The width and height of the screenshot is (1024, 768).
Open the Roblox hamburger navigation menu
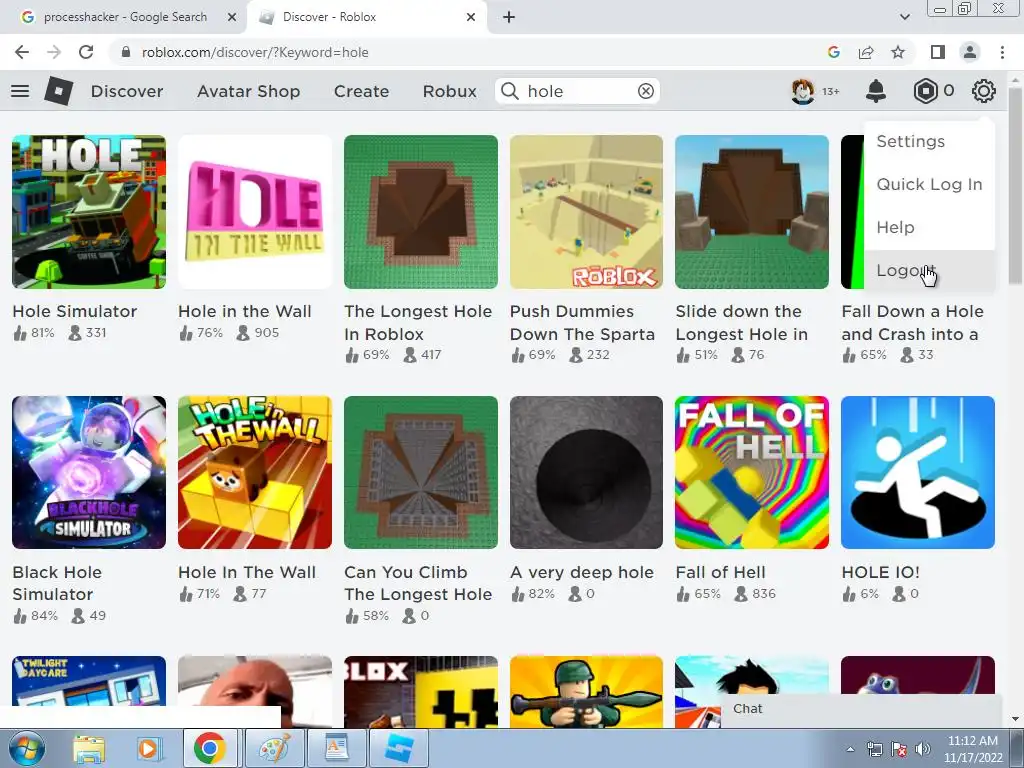20,91
